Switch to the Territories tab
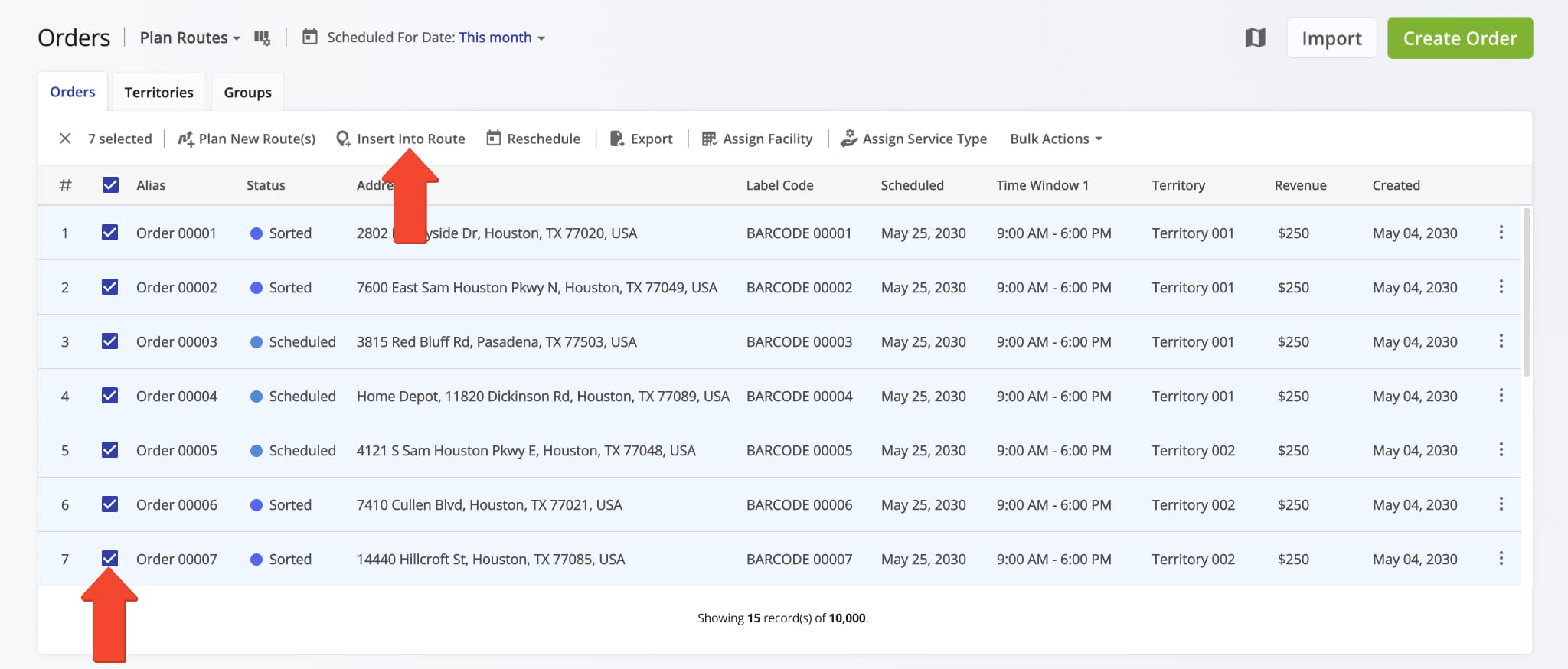 pos(158,93)
